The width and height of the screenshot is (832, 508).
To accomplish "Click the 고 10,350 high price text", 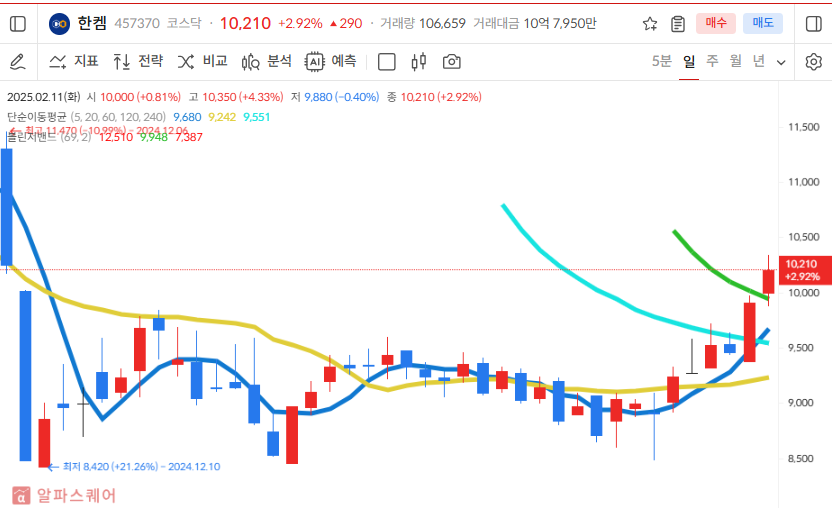I will pyautogui.click(x=236, y=97).
